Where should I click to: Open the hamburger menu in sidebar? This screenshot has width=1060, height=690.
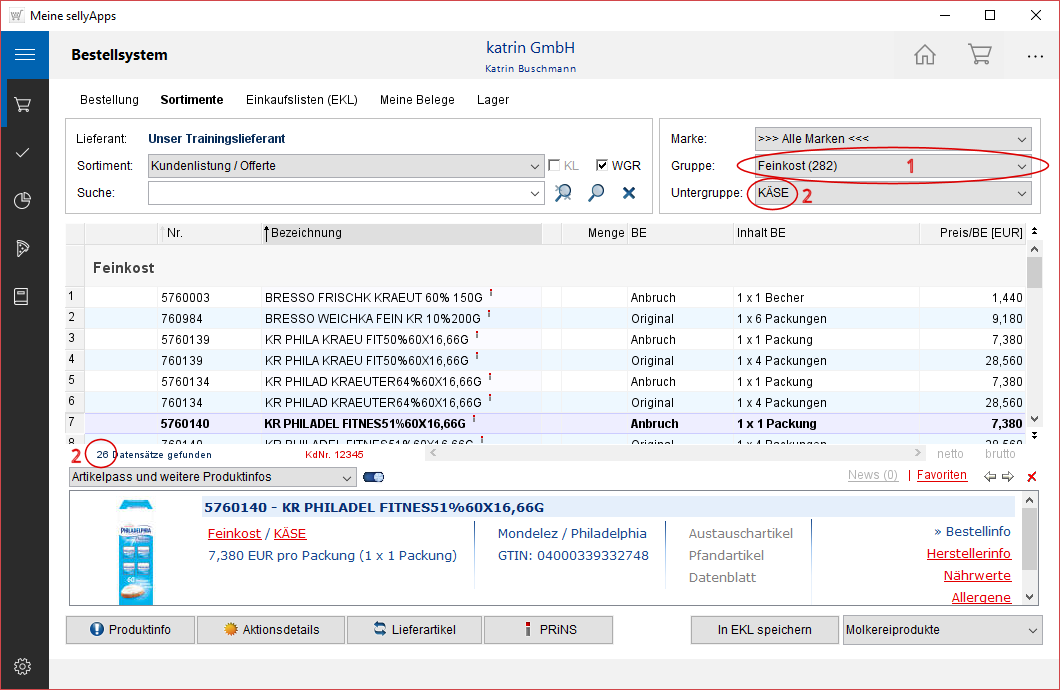(x=24, y=55)
